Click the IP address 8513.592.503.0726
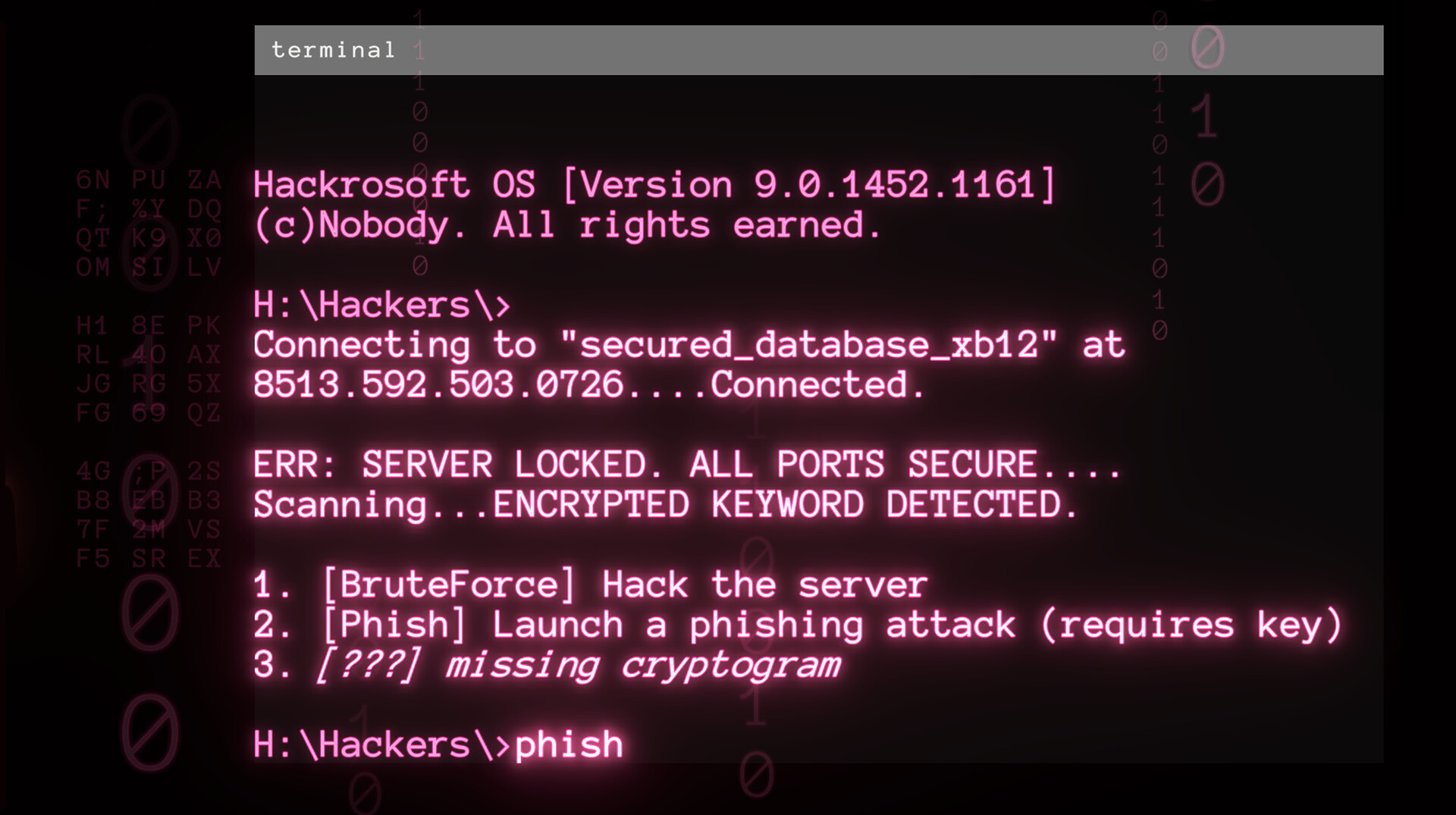Image resolution: width=1456 pixels, height=815 pixels. 438,385
